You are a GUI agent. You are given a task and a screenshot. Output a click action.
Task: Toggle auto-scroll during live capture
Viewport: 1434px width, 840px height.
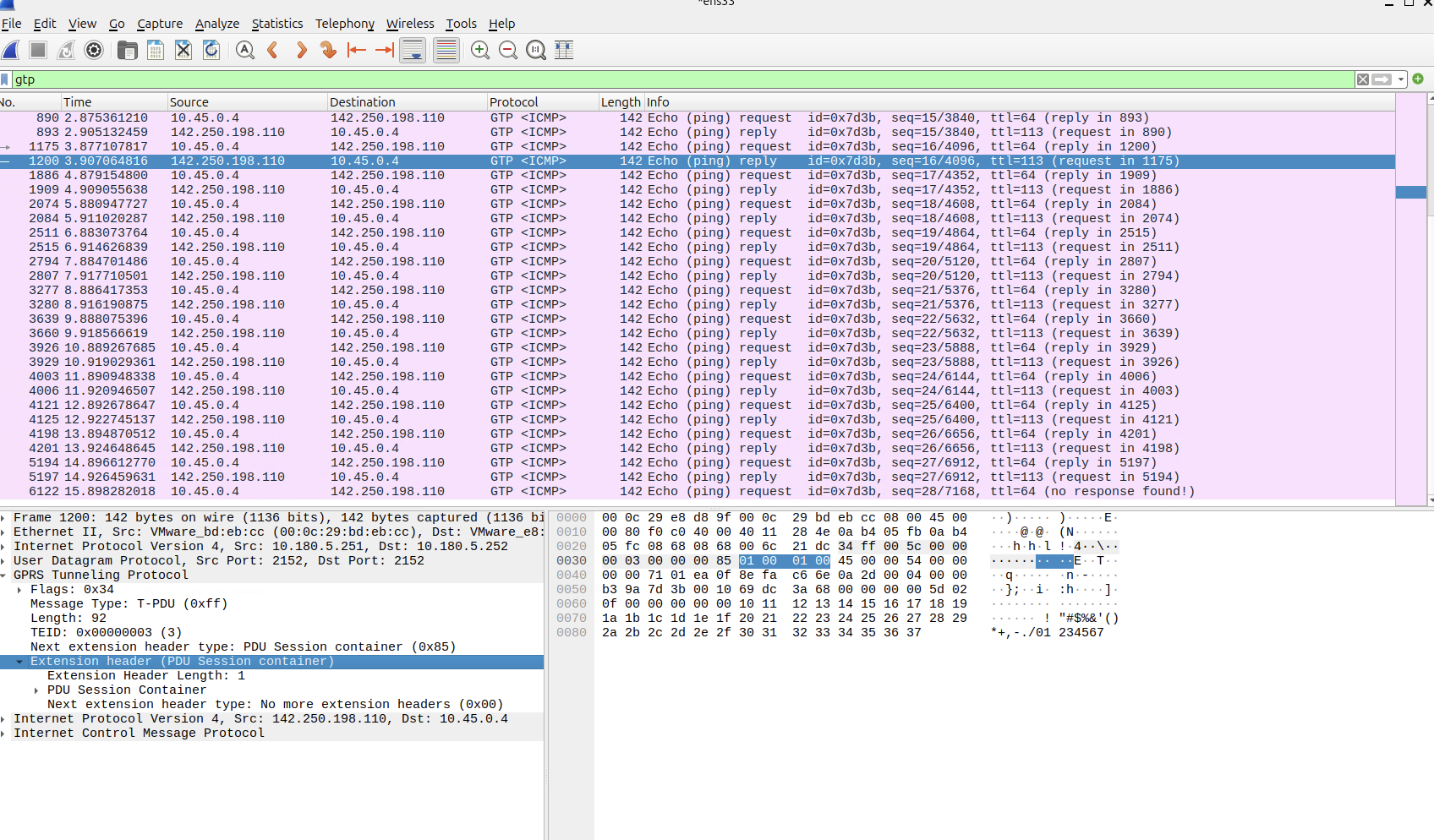[x=413, y=51]
